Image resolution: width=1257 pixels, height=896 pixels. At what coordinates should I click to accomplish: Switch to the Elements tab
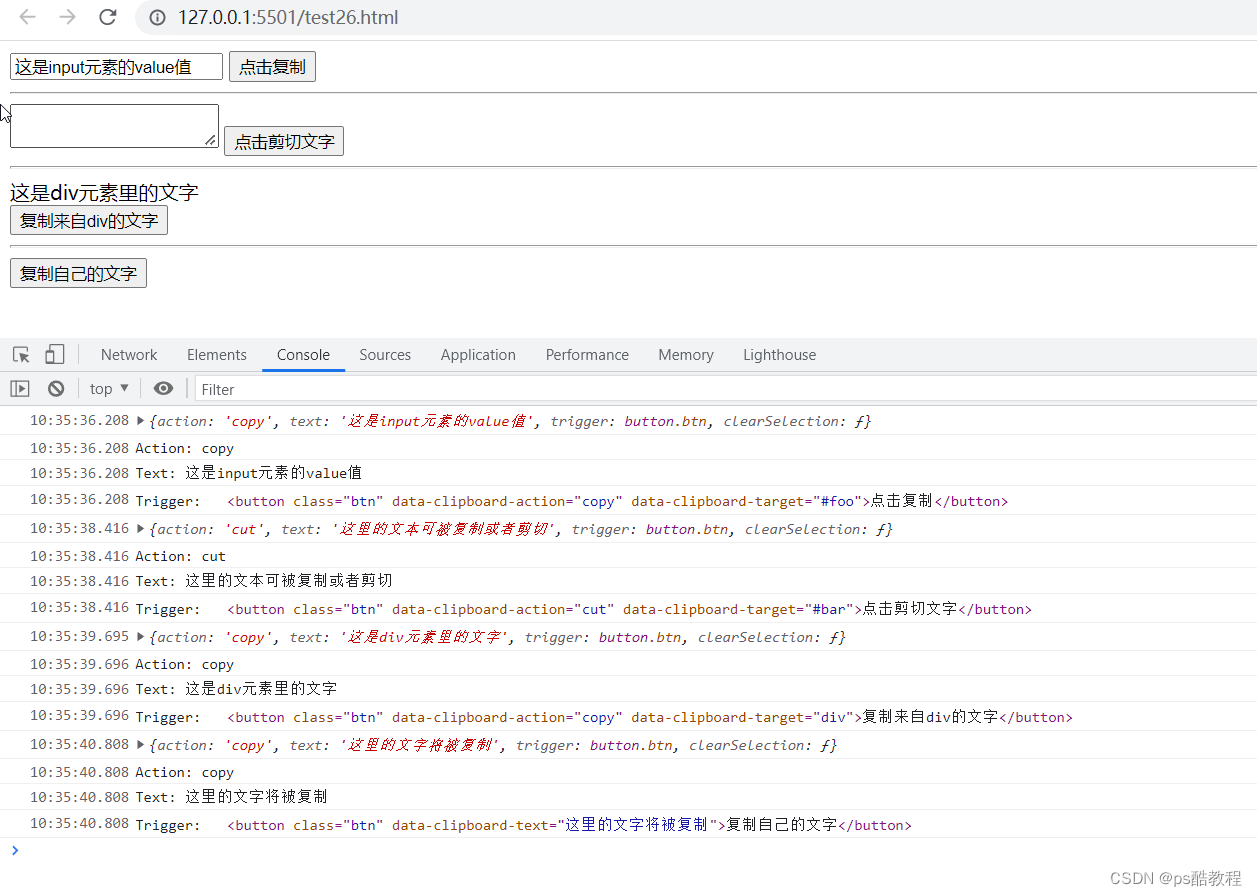[x=217, y=354]
